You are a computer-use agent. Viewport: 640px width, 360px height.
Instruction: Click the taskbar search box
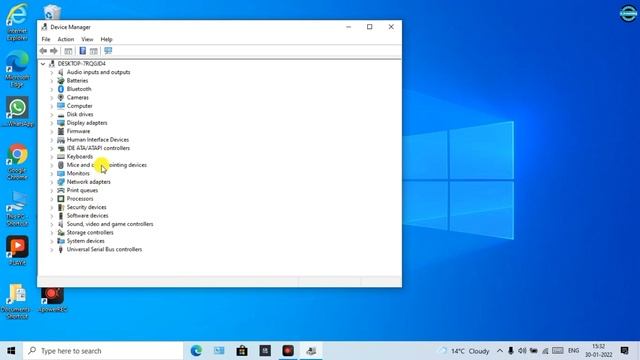tap(103, 351)
